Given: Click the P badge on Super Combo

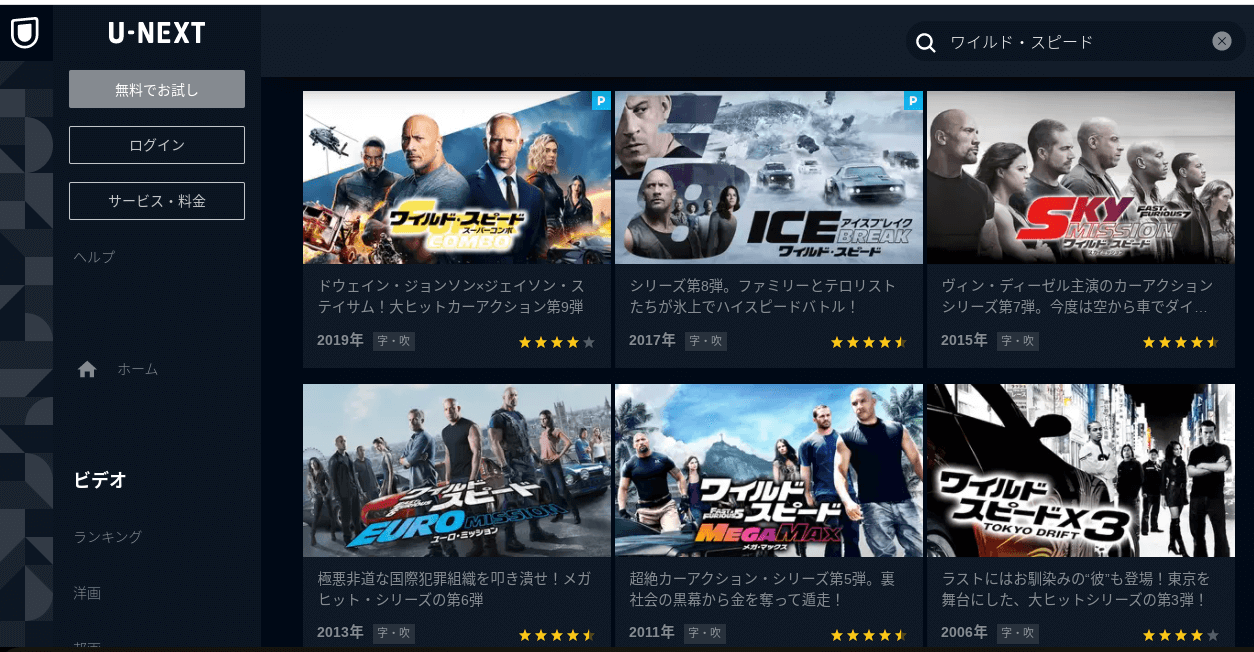Looking at the screenshot, I should click(601, 100).
